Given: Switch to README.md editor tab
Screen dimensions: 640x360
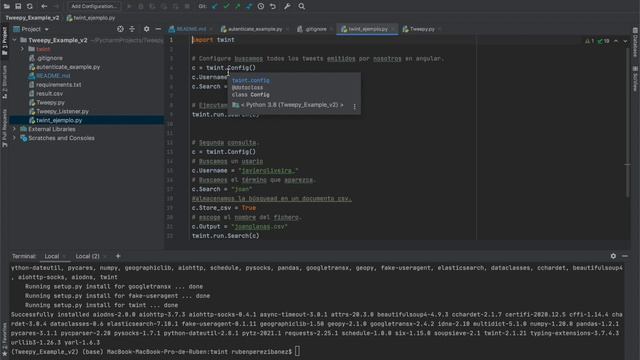Looking at the screenshot, I should tap(191, 29).
